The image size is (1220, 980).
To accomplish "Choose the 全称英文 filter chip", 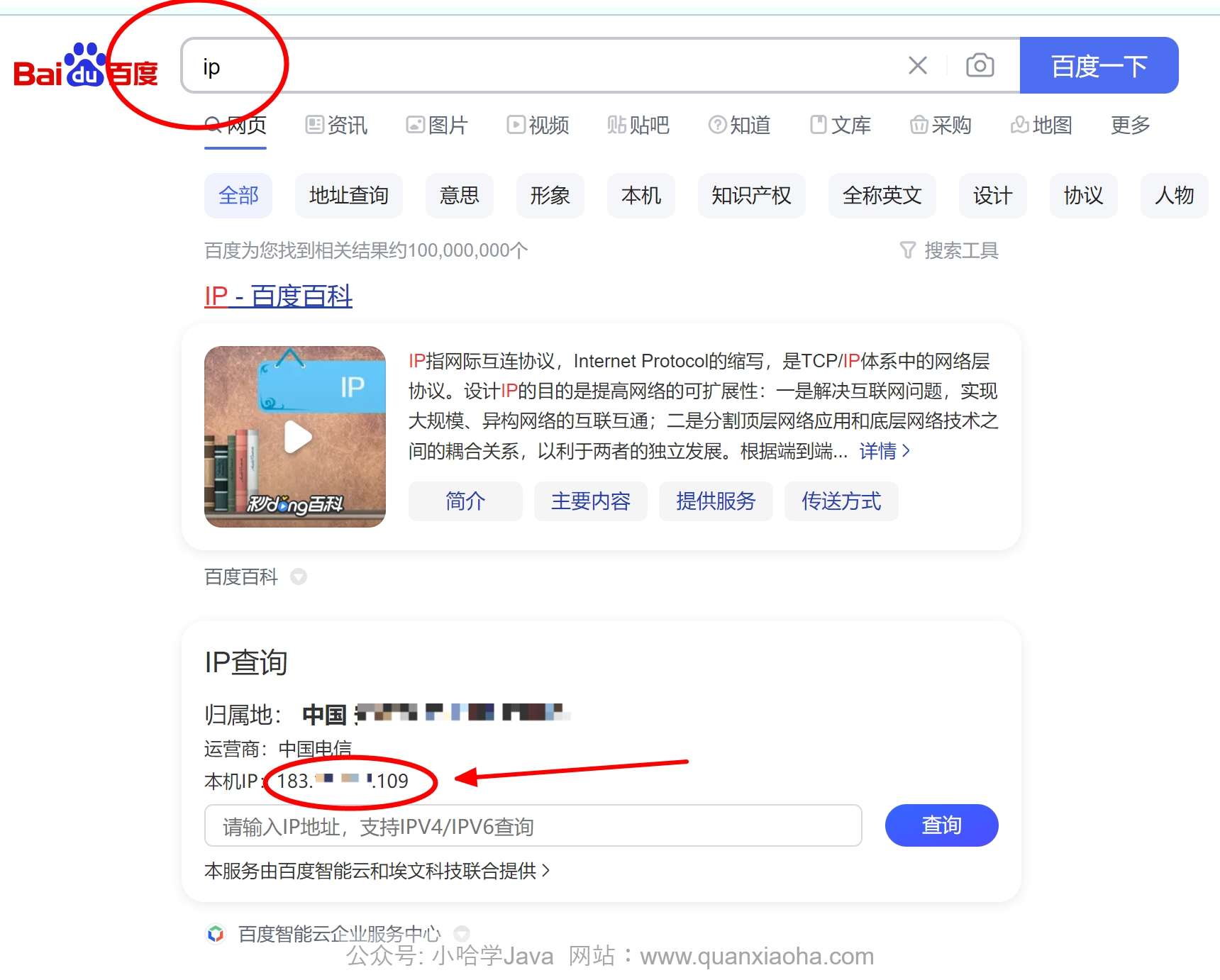I will (882, 195).
